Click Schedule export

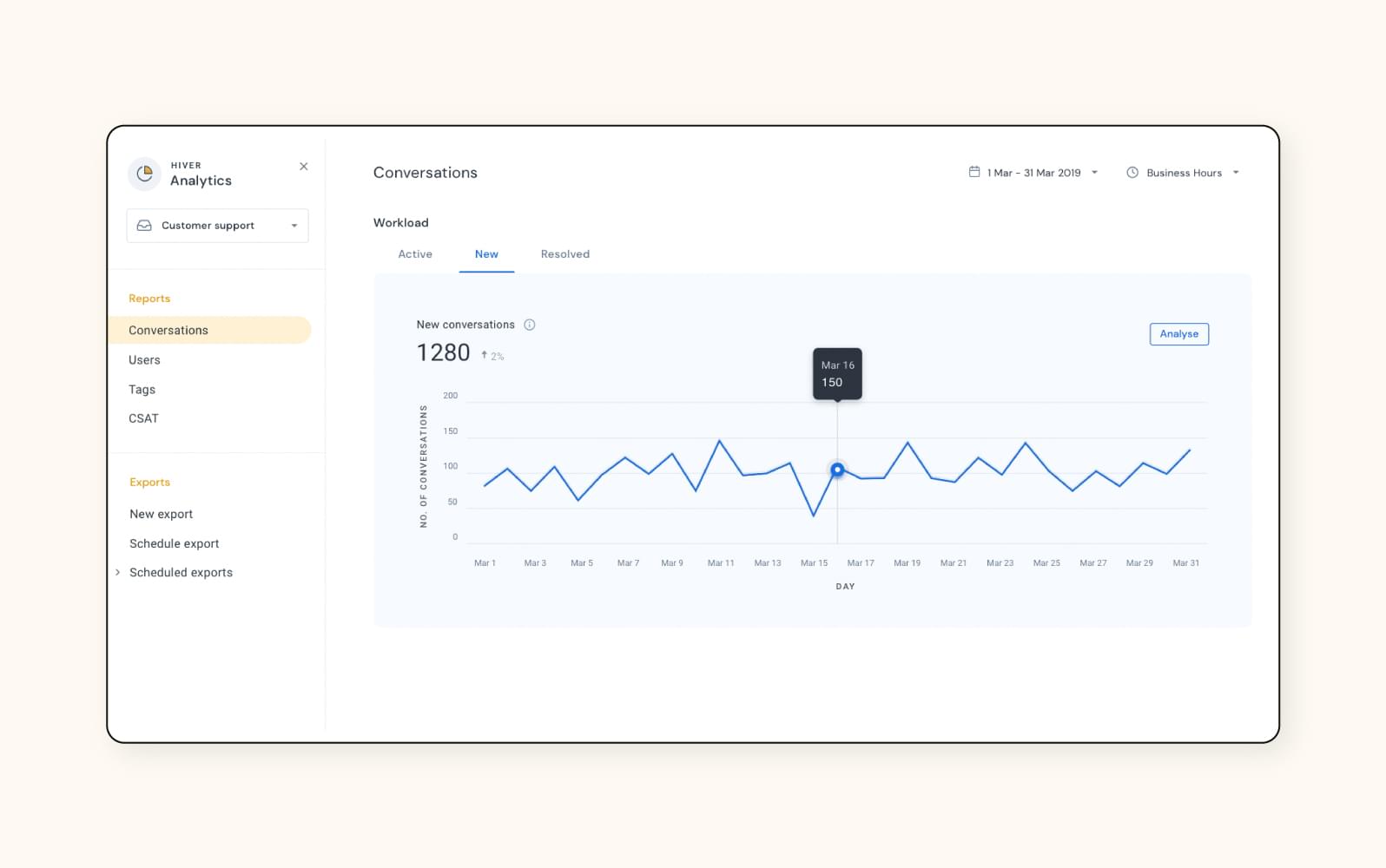point(174,543)
